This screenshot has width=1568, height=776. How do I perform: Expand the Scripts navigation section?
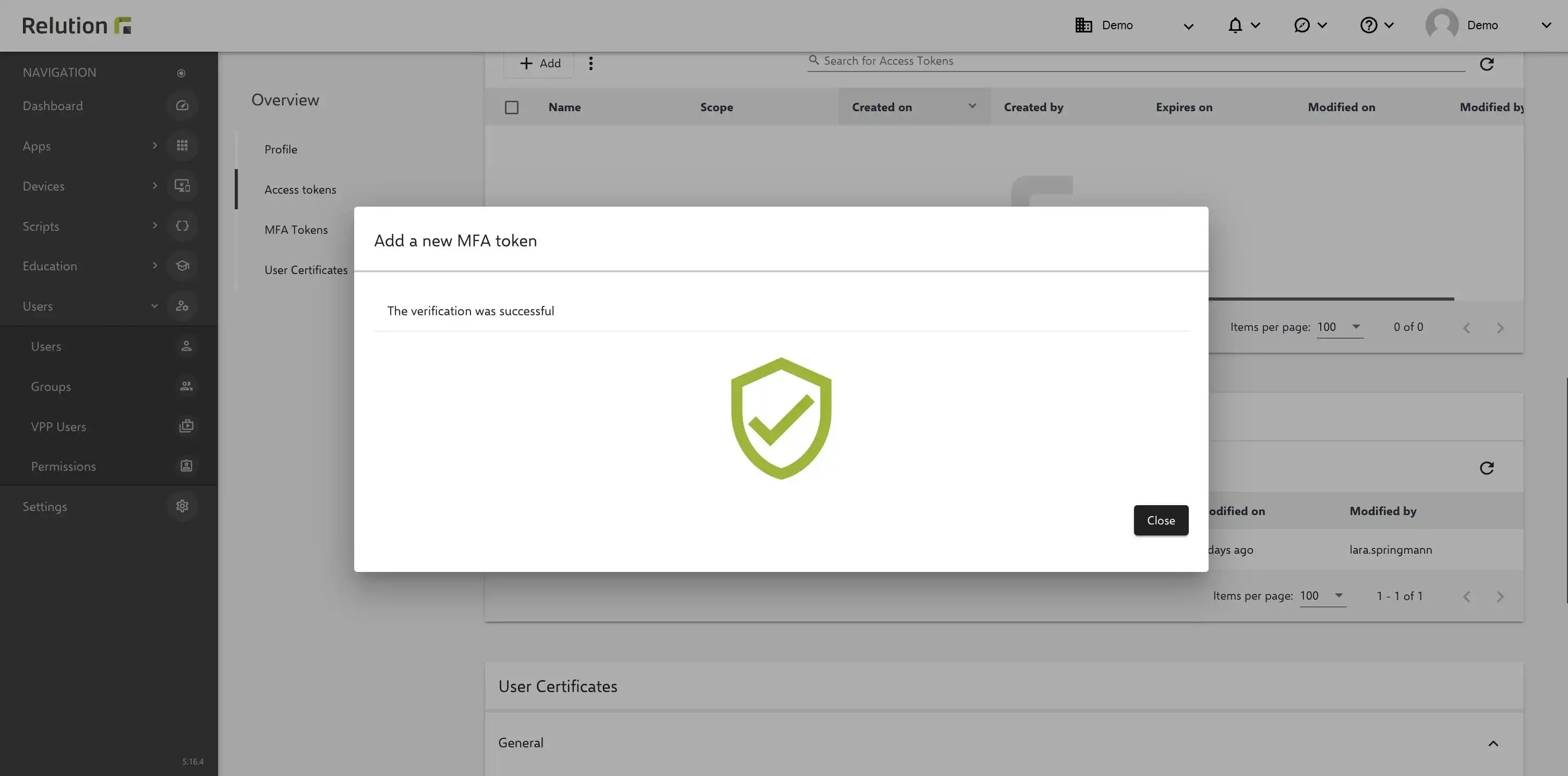154,225
